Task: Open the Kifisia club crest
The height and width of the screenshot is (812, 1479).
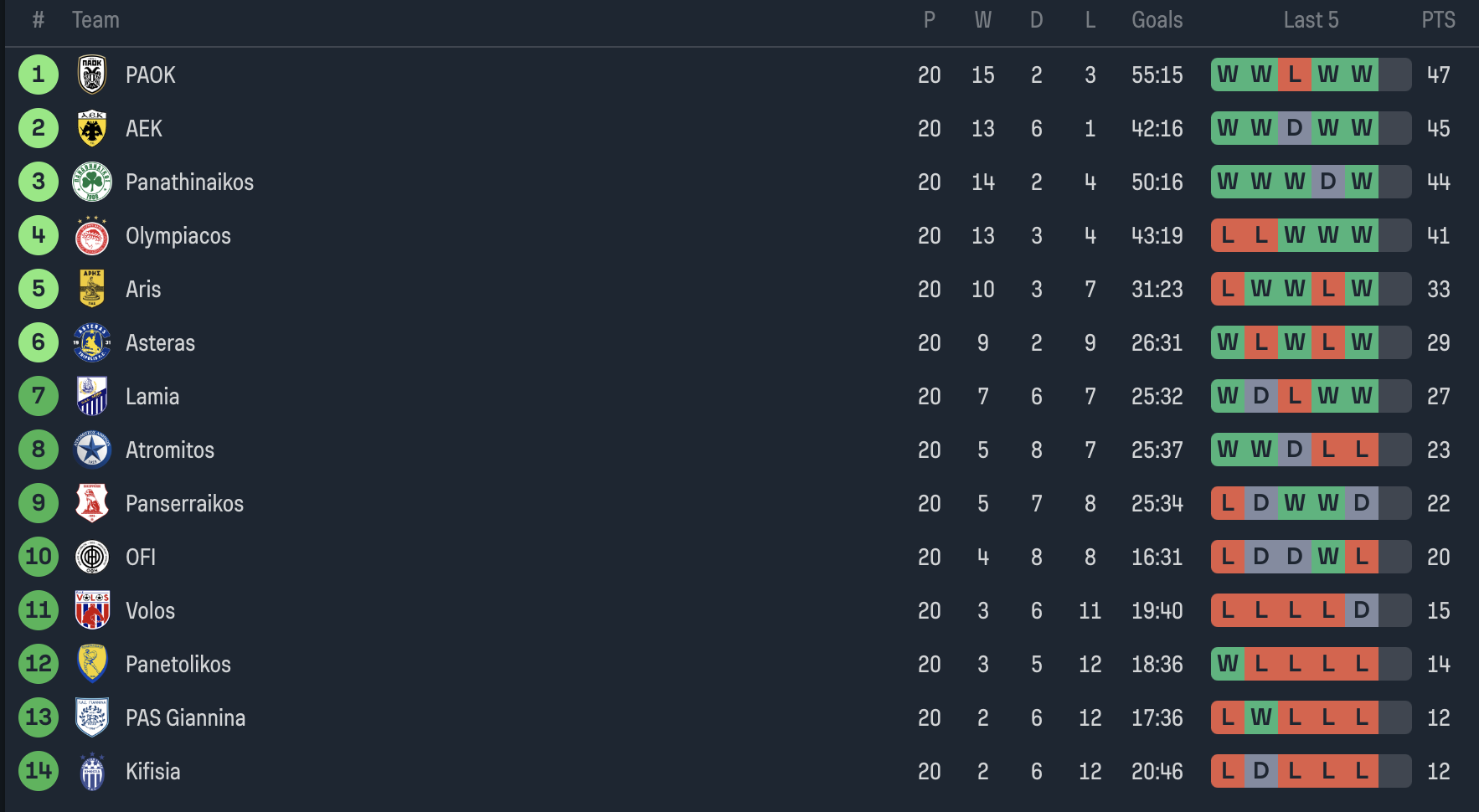Action: pyautogui.click(x=92, y=772)
